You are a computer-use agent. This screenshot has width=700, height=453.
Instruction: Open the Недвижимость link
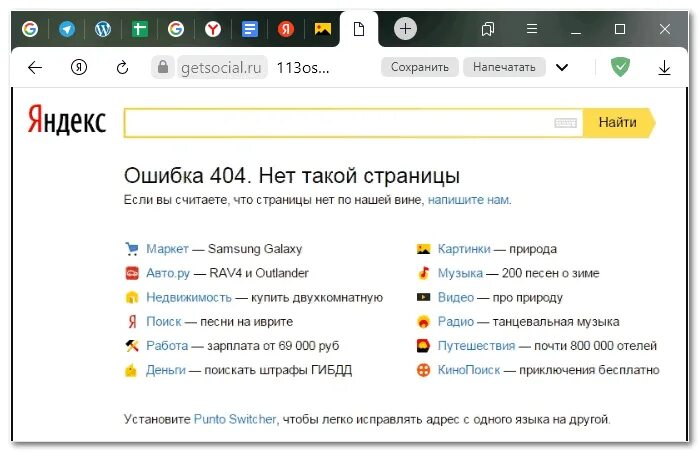[x=189, y=297]
